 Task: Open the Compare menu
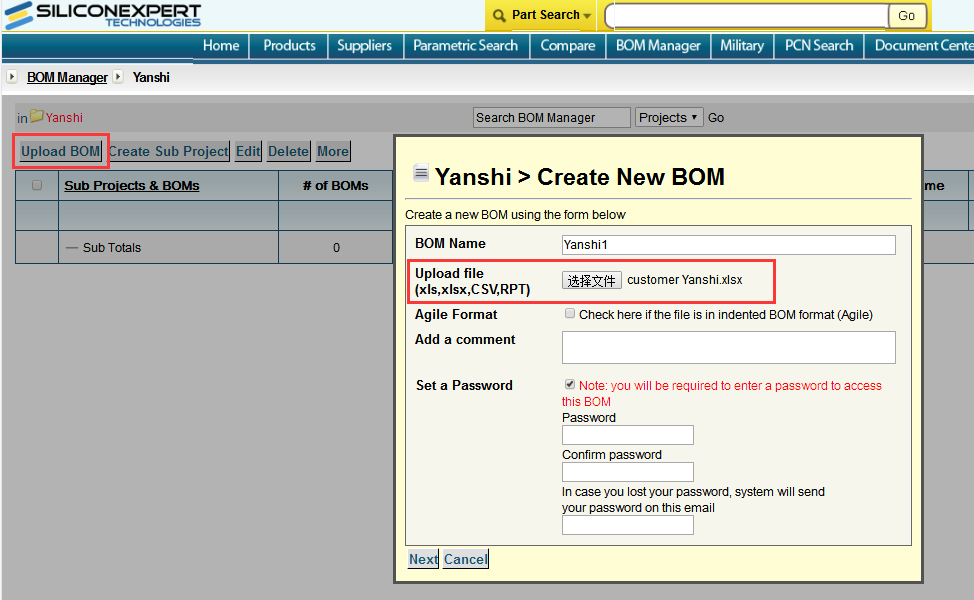click(x=567, y=45)
